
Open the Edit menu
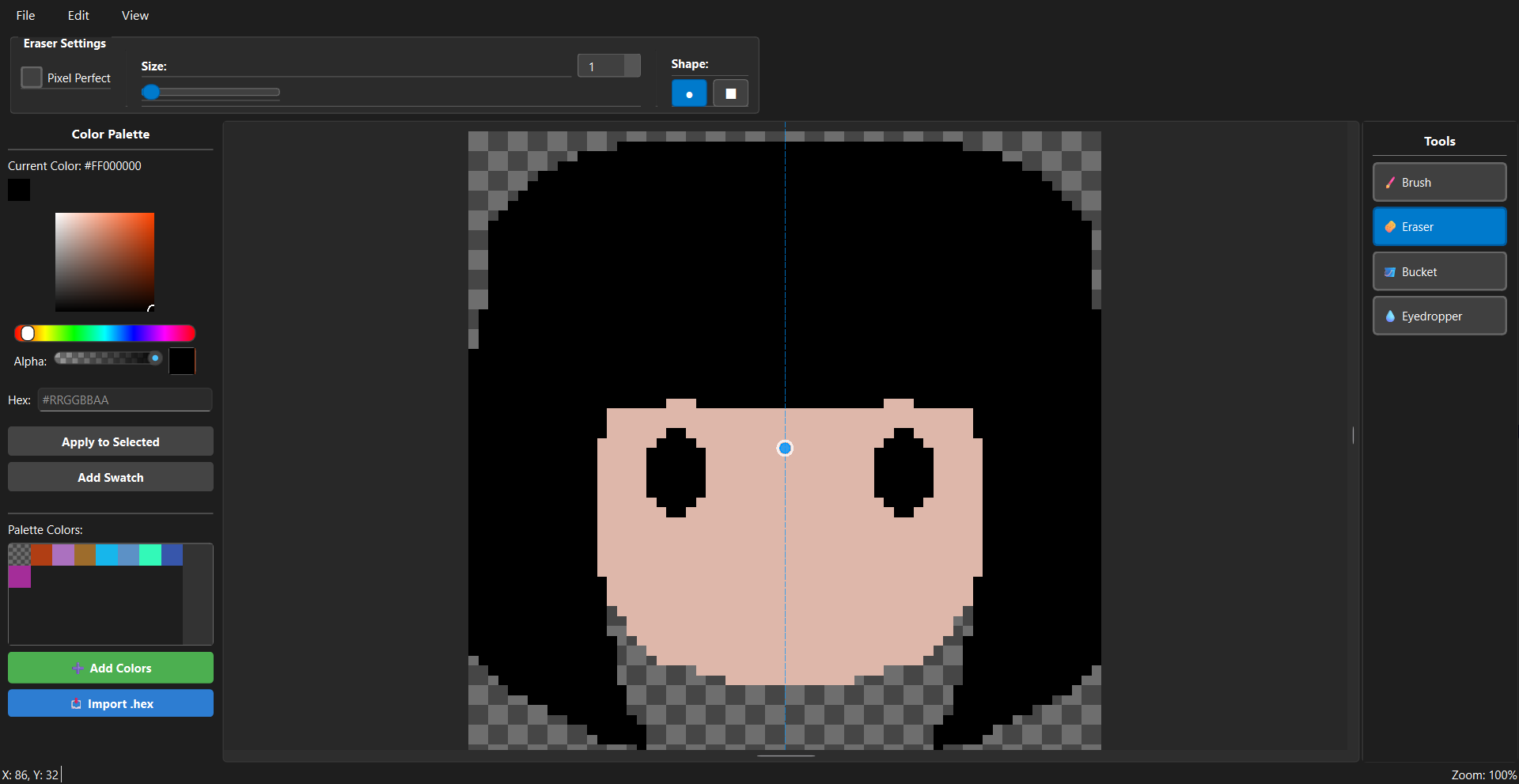coord(78,15)
